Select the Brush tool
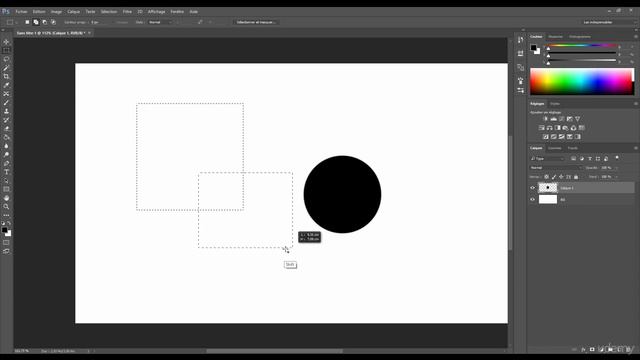The height and width of the screenshot is (360, 640). click(6, 102)
